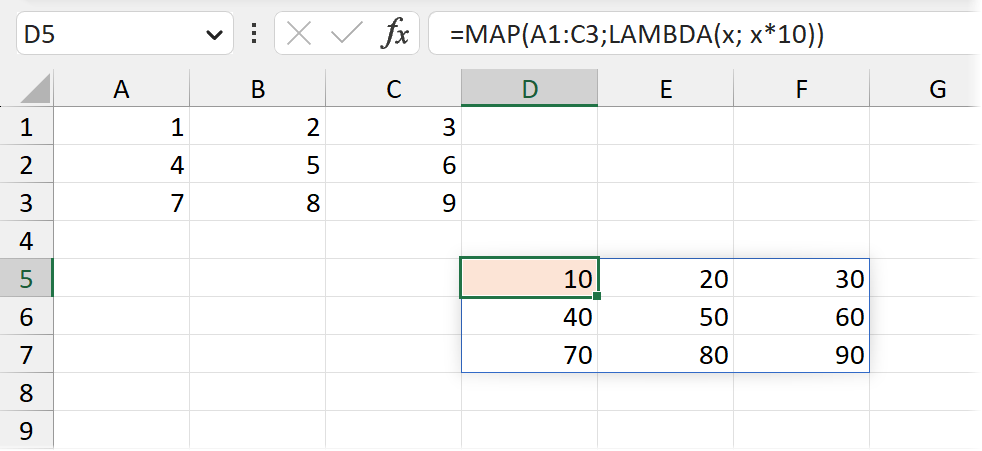
Task: Click the three-dot formula bar resize handle
Action: pyautogui.click(x=254, y=35)
